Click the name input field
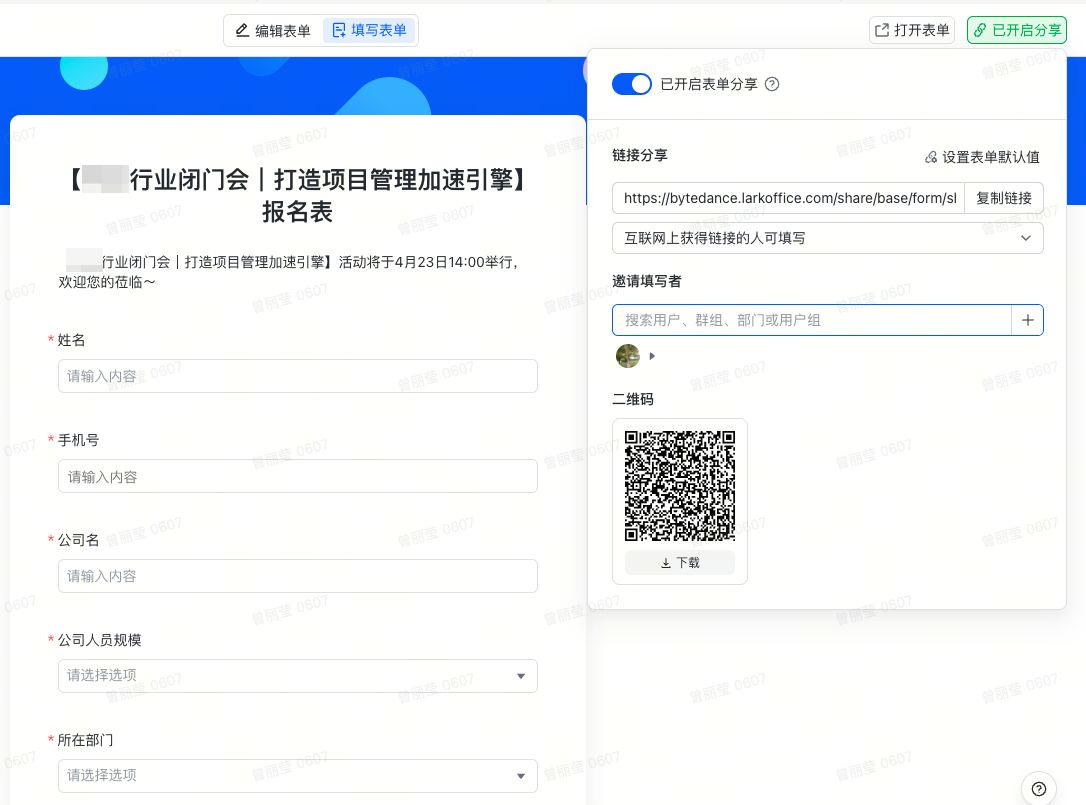Image resolution: width=1086 pixels, height=805 pixels. click(x=298, y=376)
